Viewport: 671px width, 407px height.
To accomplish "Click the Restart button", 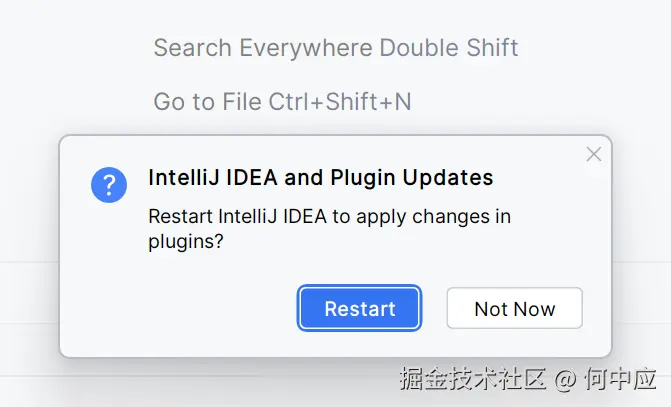I will coord(360,309).
